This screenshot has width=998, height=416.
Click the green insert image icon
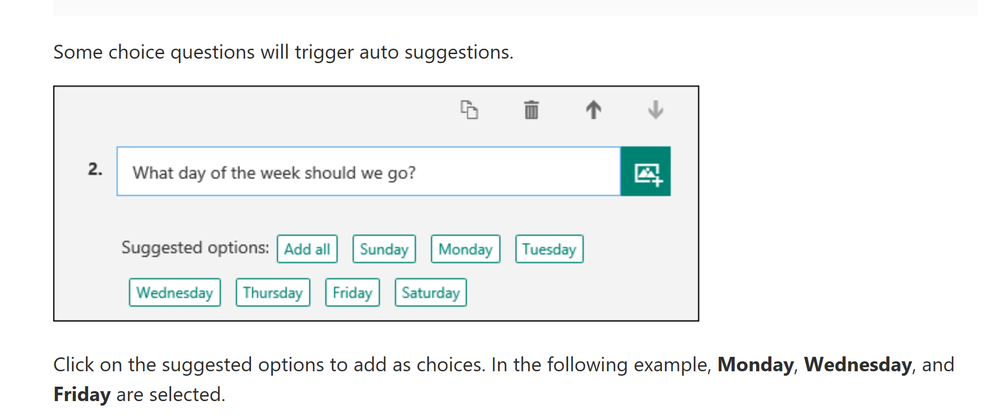click(646, 172)
